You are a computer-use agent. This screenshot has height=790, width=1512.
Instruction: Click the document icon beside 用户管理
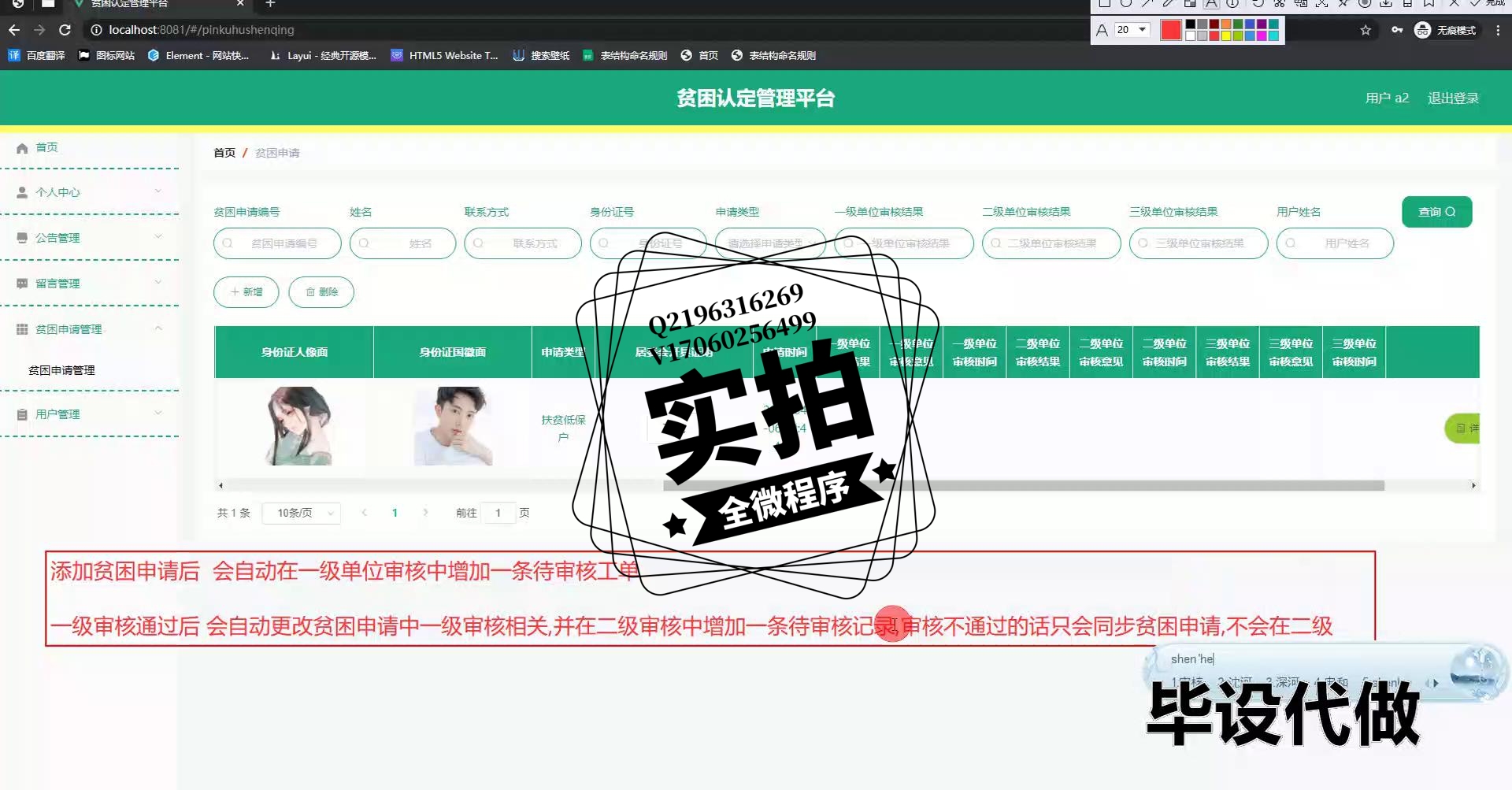tap(22, 414)
